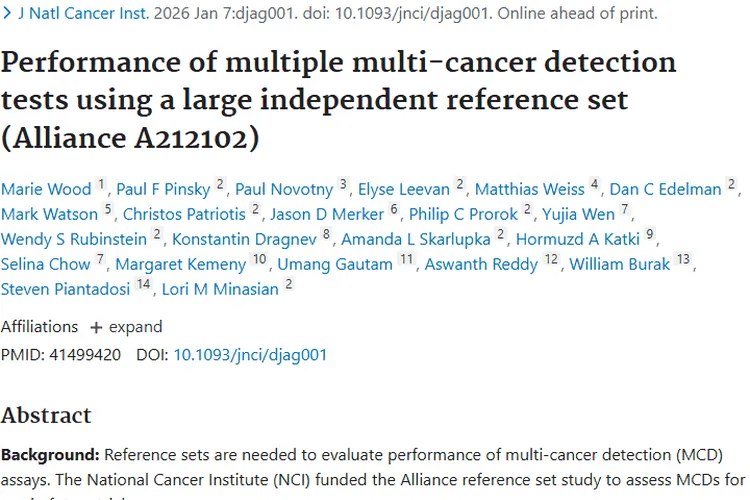Select author Paul F Pinsky
The image size is (750, 500).
tap(164, 189)
